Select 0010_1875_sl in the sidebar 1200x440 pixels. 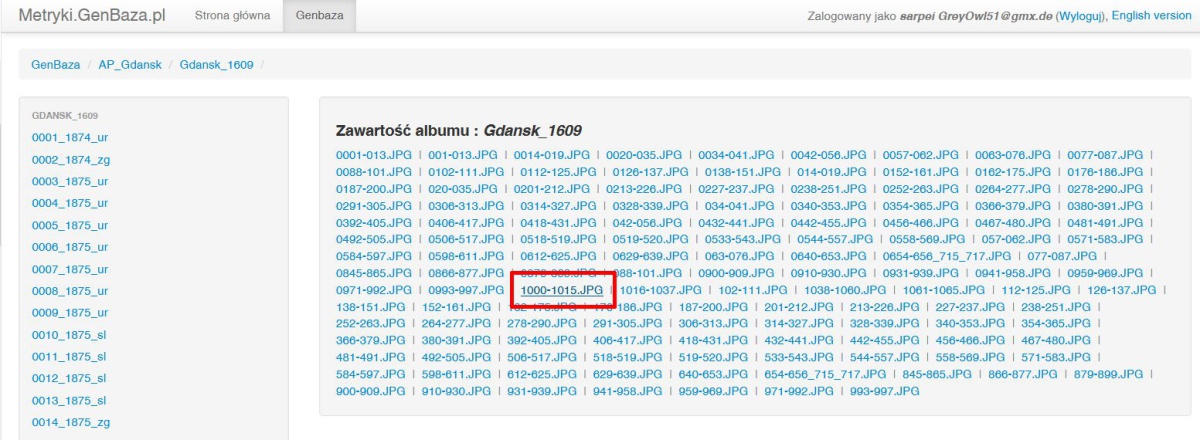(69, 334)
